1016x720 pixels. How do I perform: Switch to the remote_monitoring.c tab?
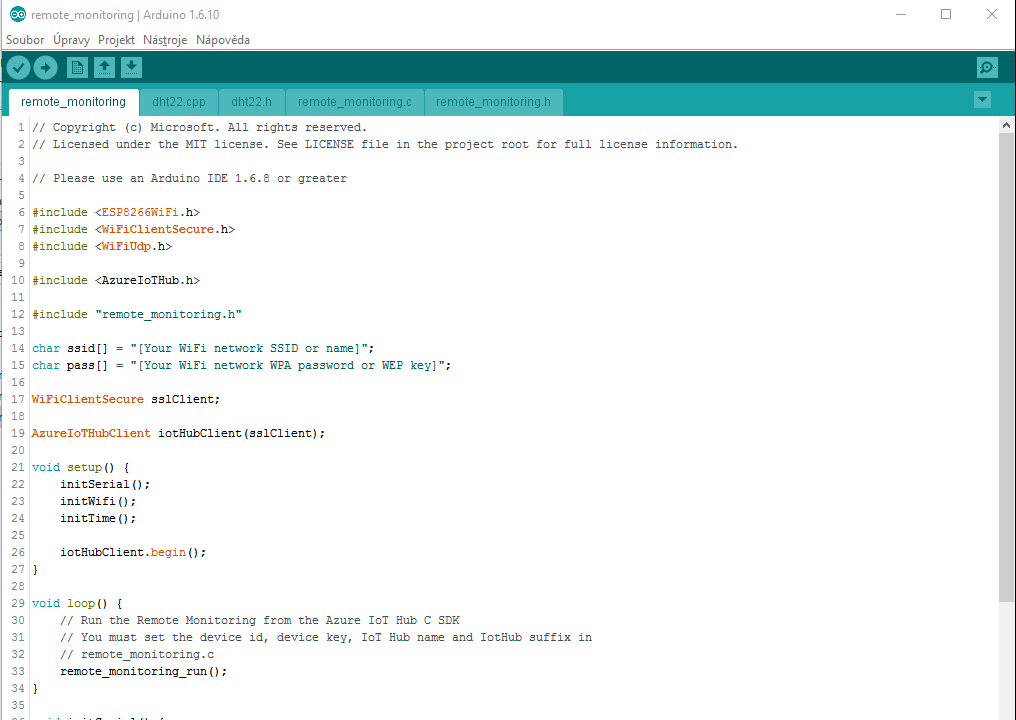coord(355,102)
